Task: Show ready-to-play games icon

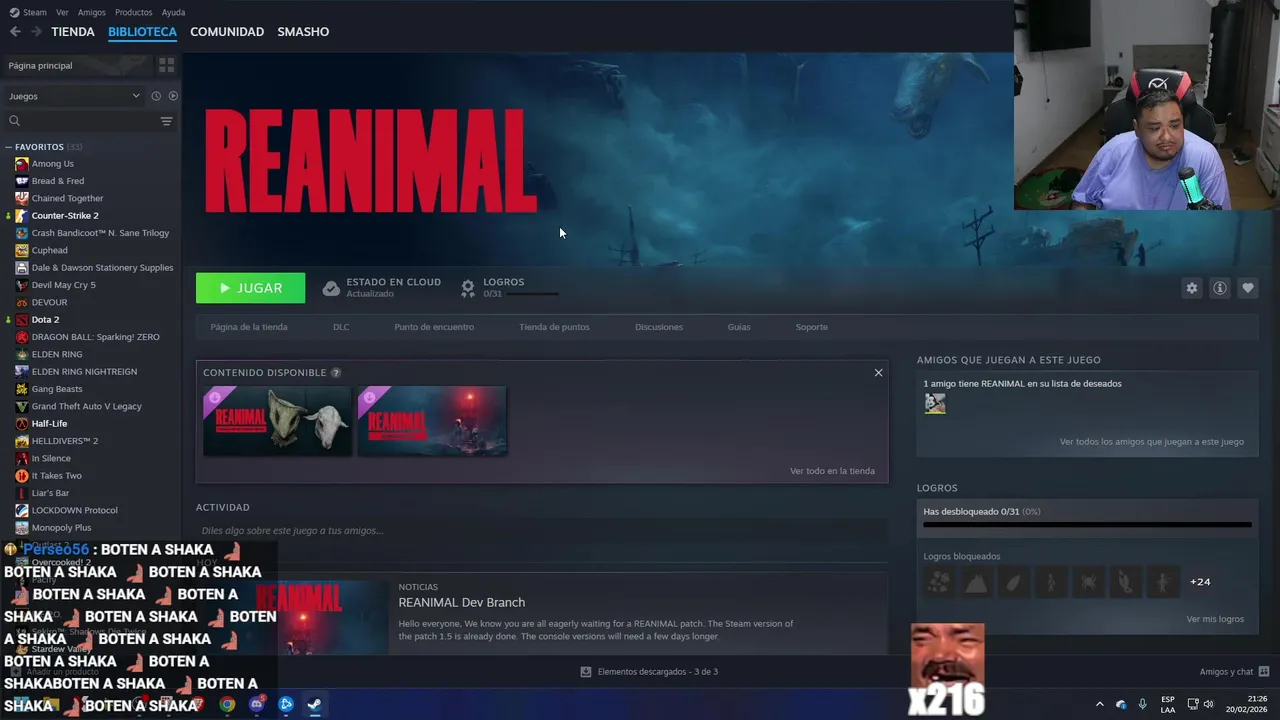Action: click(x=173, y=96)
